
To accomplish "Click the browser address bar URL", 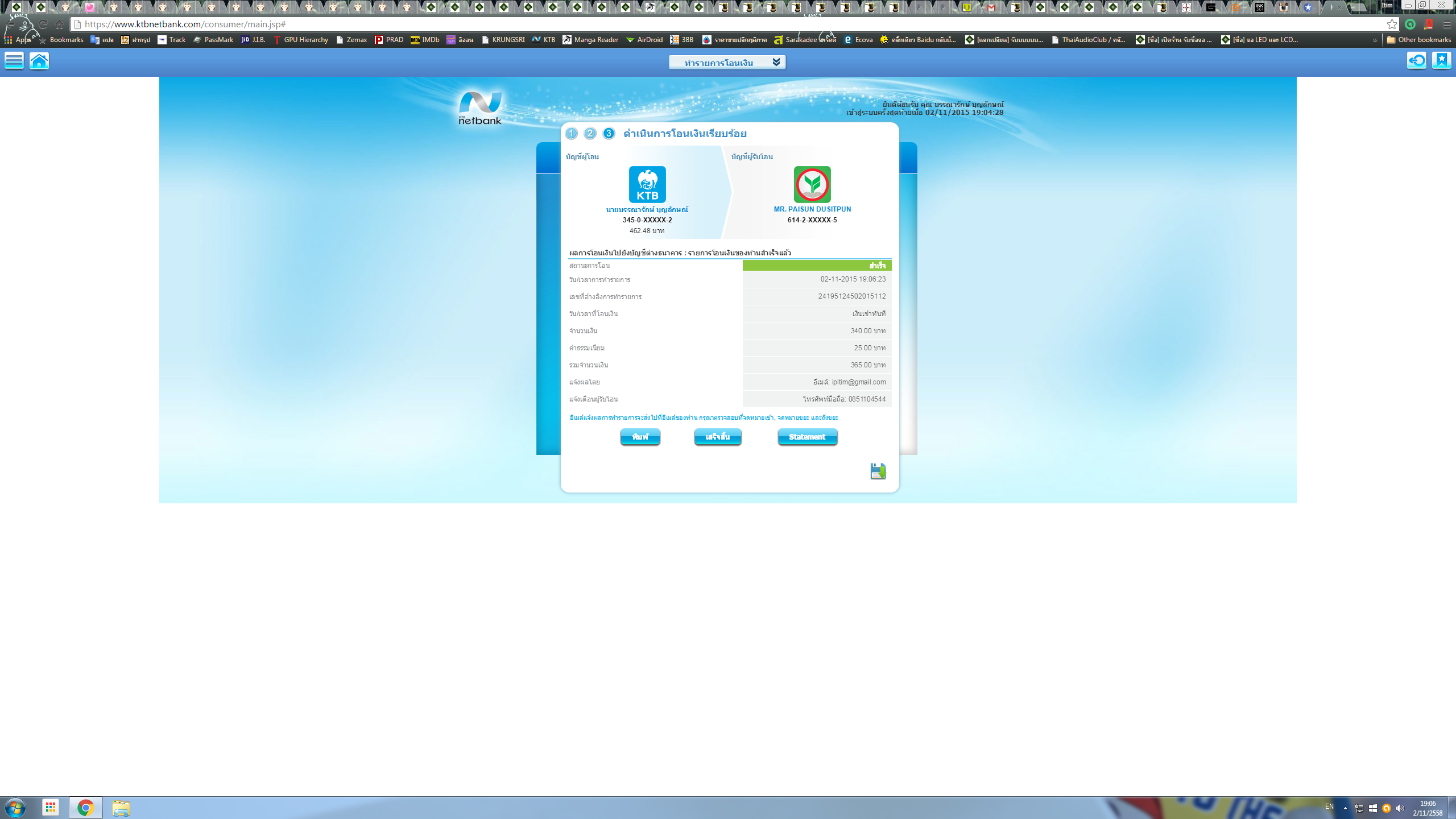I will 185,24.
